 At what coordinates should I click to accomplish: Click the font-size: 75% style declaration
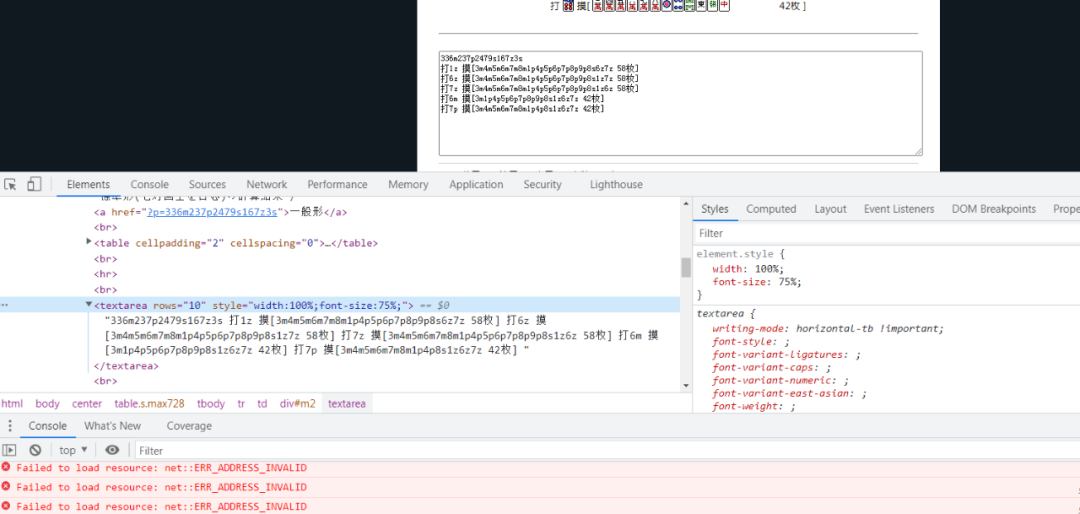click(x=757, y=282)
